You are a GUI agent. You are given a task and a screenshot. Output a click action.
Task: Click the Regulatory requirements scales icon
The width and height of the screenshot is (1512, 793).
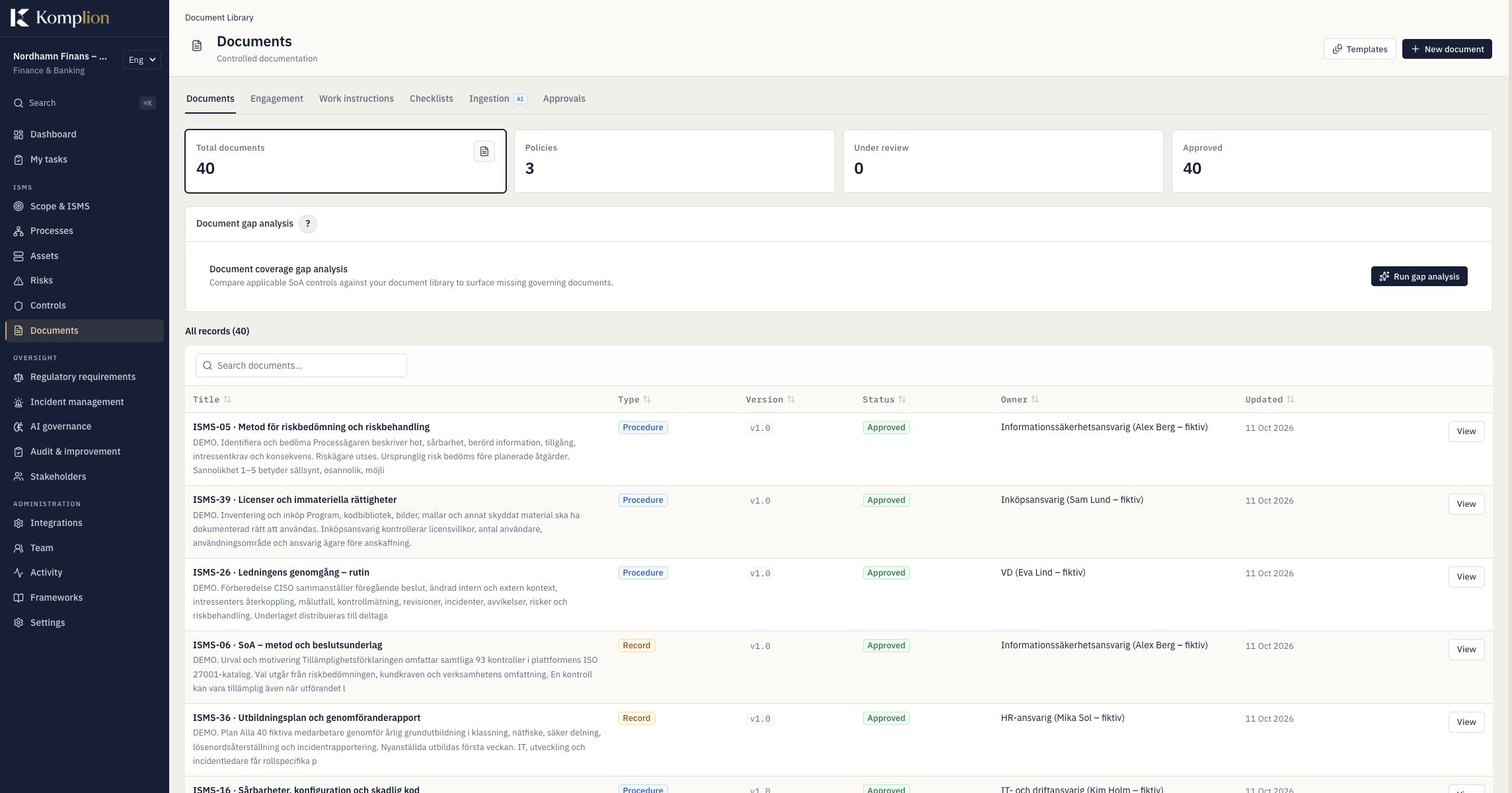[x=19, y=377]
